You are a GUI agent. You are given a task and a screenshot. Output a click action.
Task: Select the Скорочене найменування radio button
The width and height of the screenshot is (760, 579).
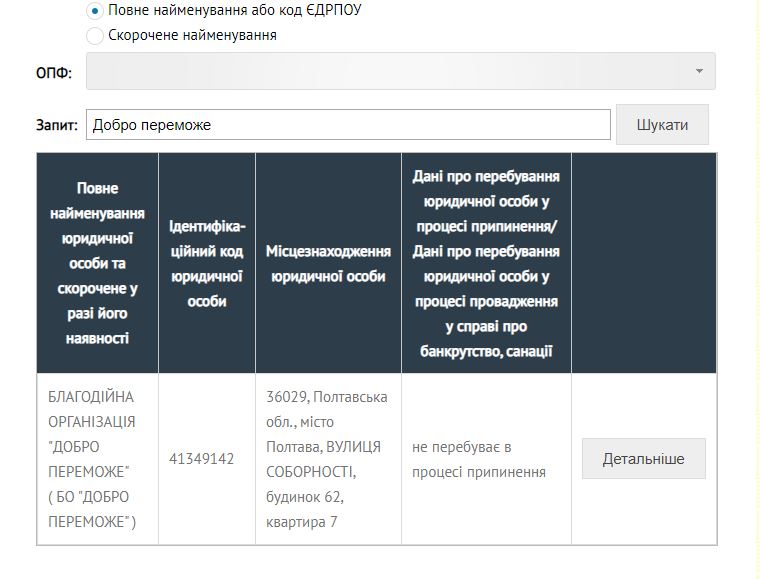(95, 36)
